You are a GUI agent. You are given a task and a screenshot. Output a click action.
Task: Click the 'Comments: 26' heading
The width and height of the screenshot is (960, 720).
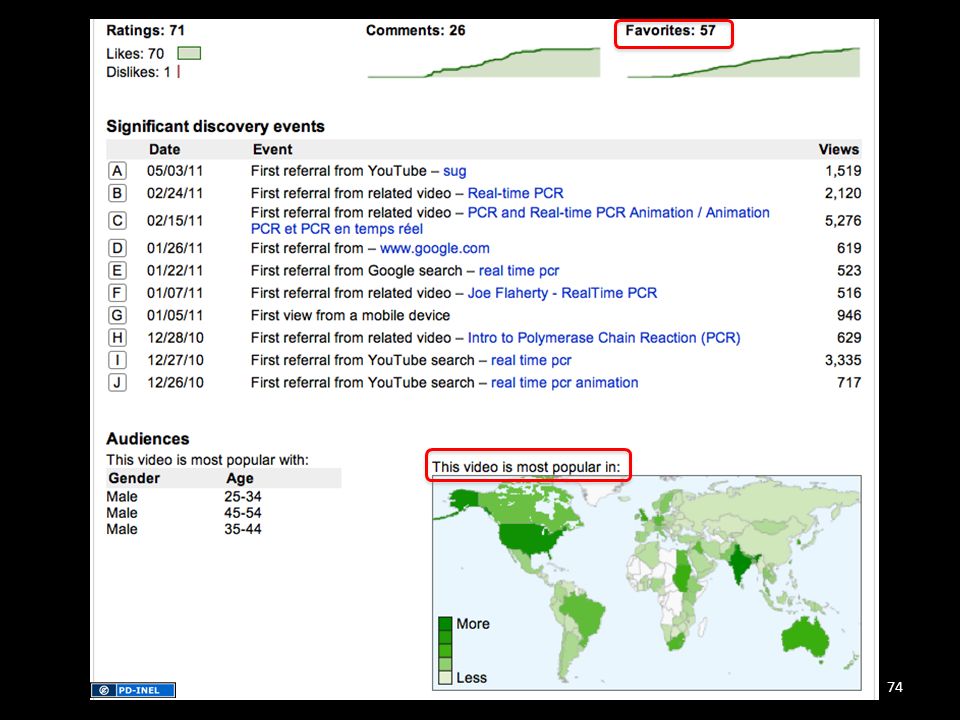pos(416,31)
